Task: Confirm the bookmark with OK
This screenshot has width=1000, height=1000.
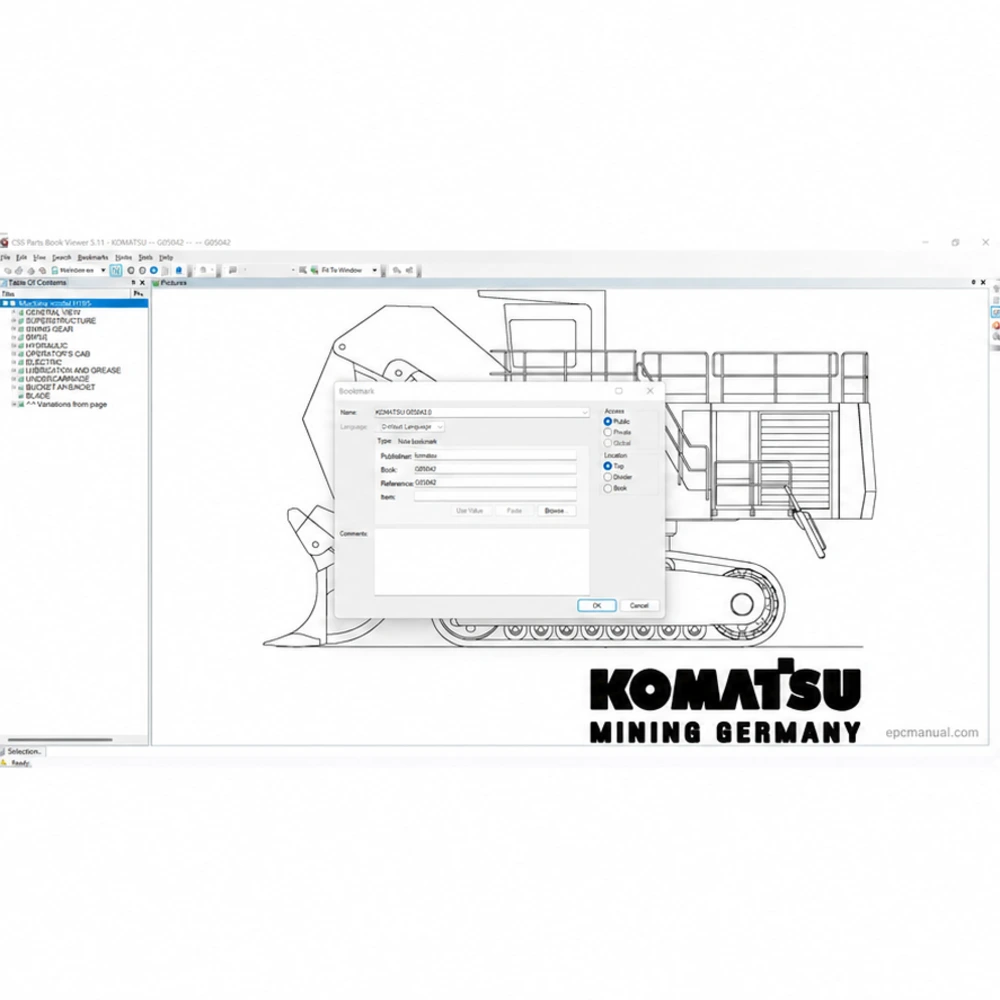Action: pyautogui.click(x=597, y=606)
